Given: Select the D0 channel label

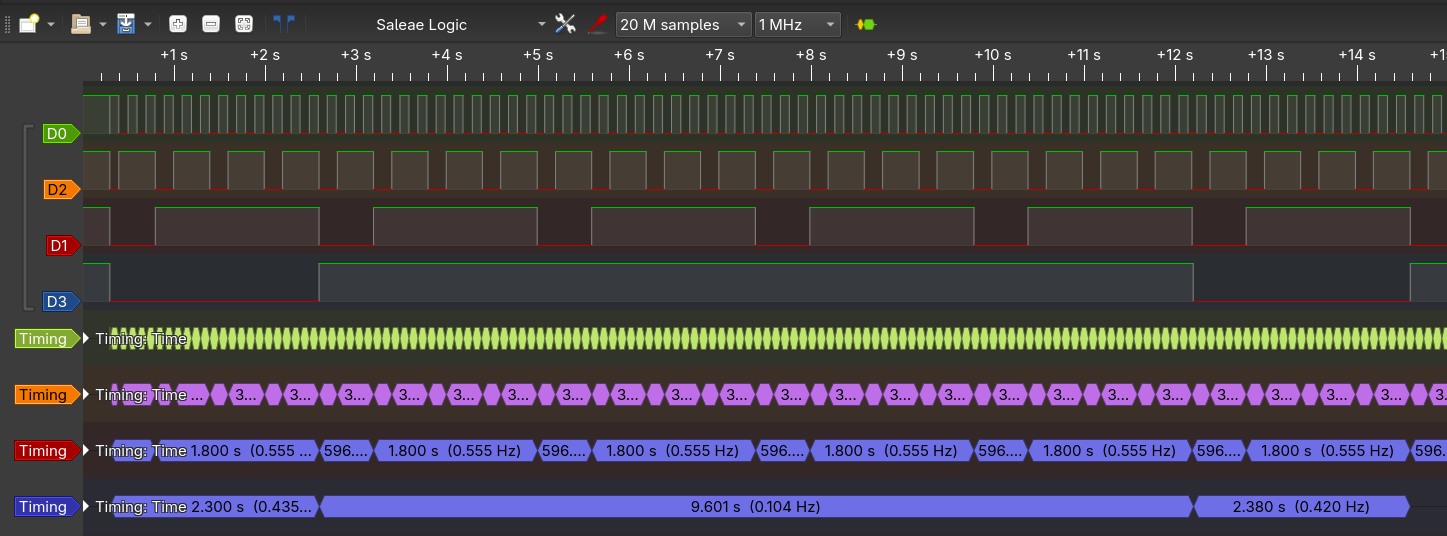Looking at the screenshot, I should pyautogui.click(x=58, y=133).
